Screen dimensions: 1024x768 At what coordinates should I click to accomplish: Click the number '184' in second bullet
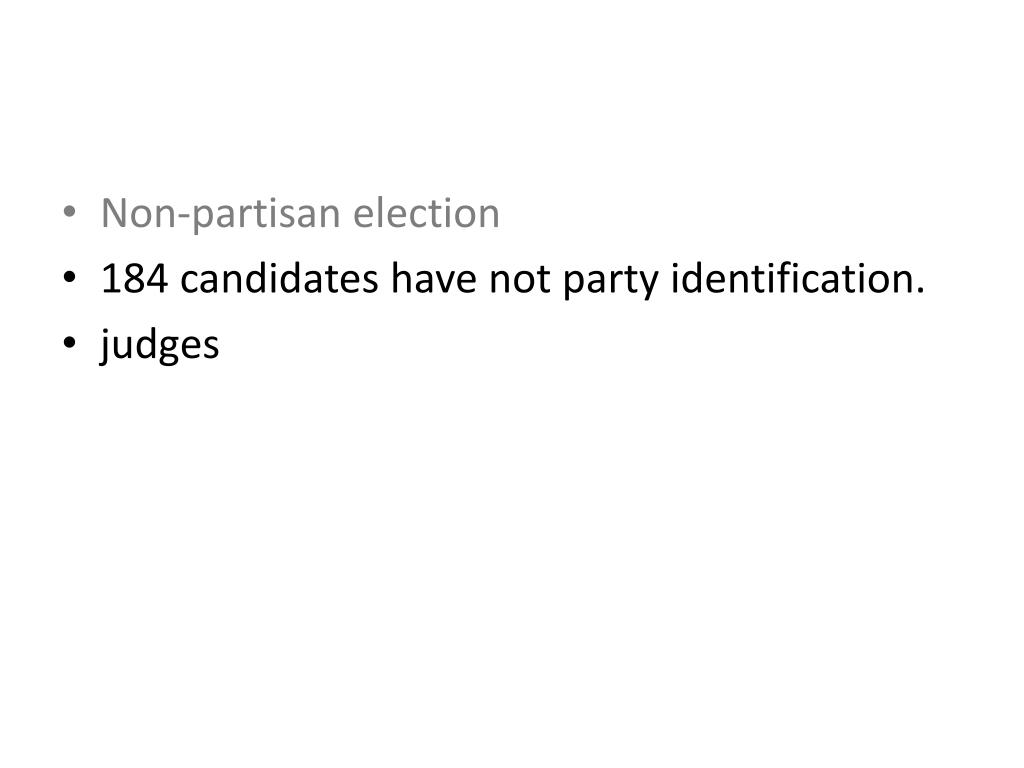coord(135,278)
